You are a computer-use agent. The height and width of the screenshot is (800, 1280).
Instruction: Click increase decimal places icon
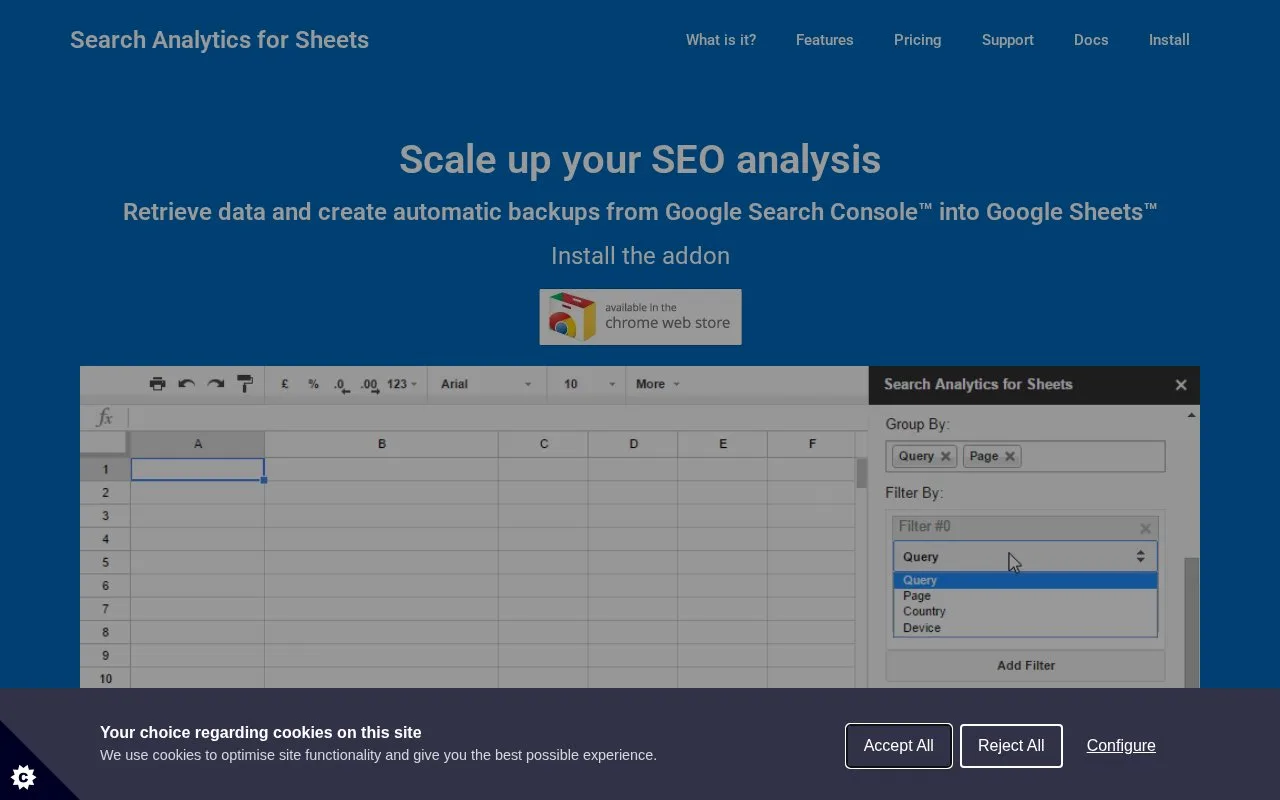point(370,385)
